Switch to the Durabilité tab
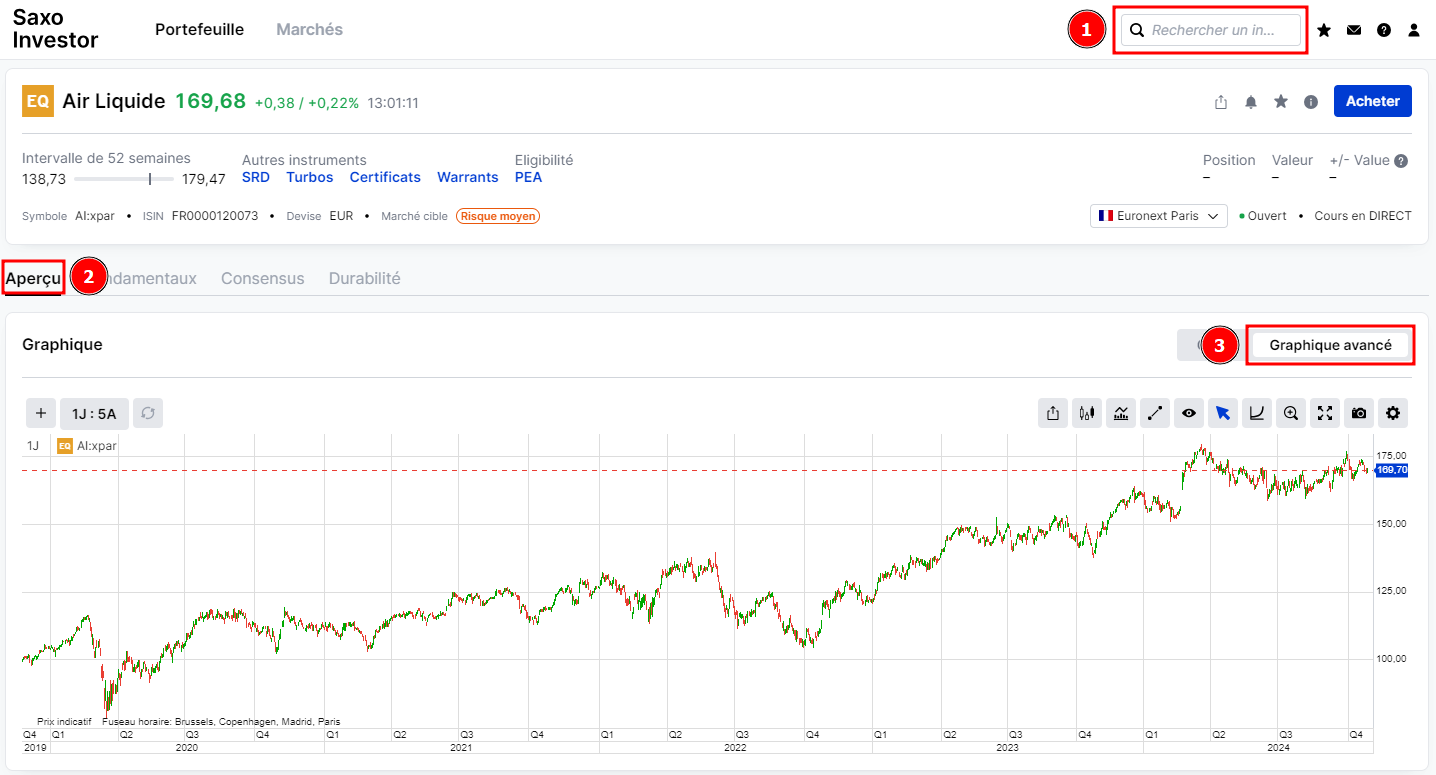This screenshot has height=775, width=1436. 365,278
